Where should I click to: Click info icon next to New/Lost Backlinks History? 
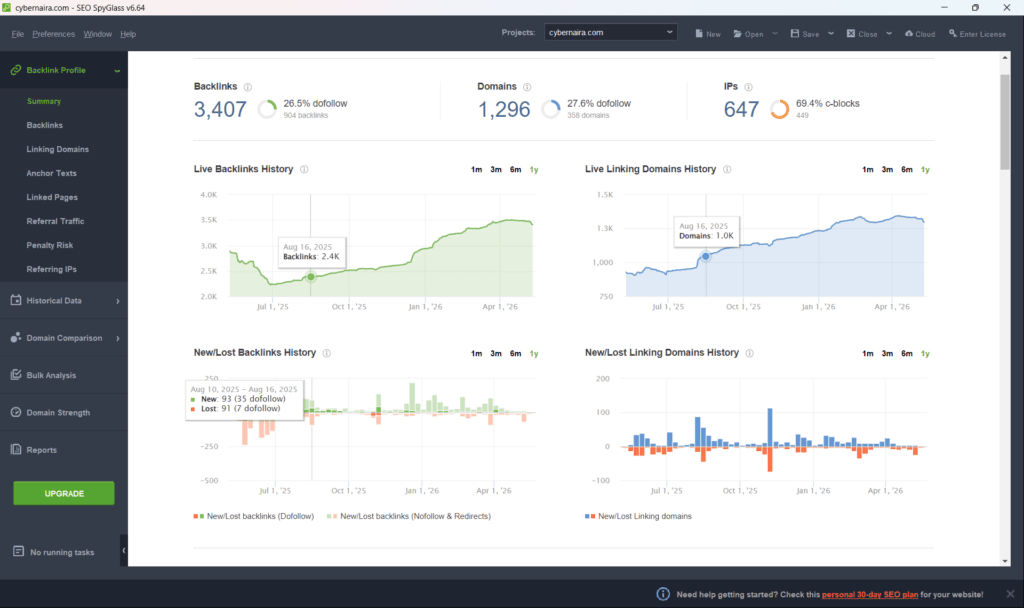[327, 353]
